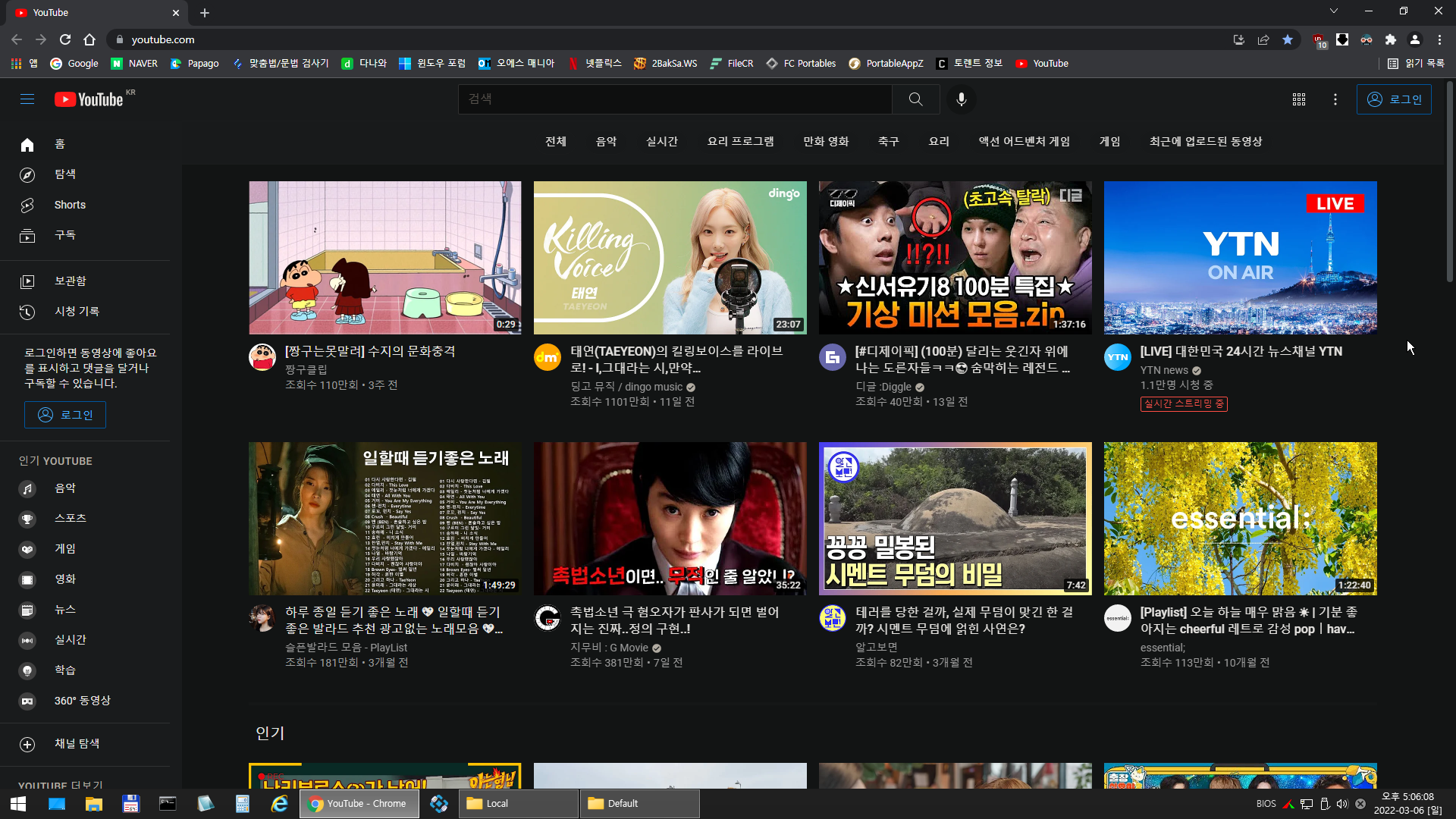Open the Default folder in the taskbar
Image resolution: width=1456 pixels, height=819 pixels.
[640, 804]
